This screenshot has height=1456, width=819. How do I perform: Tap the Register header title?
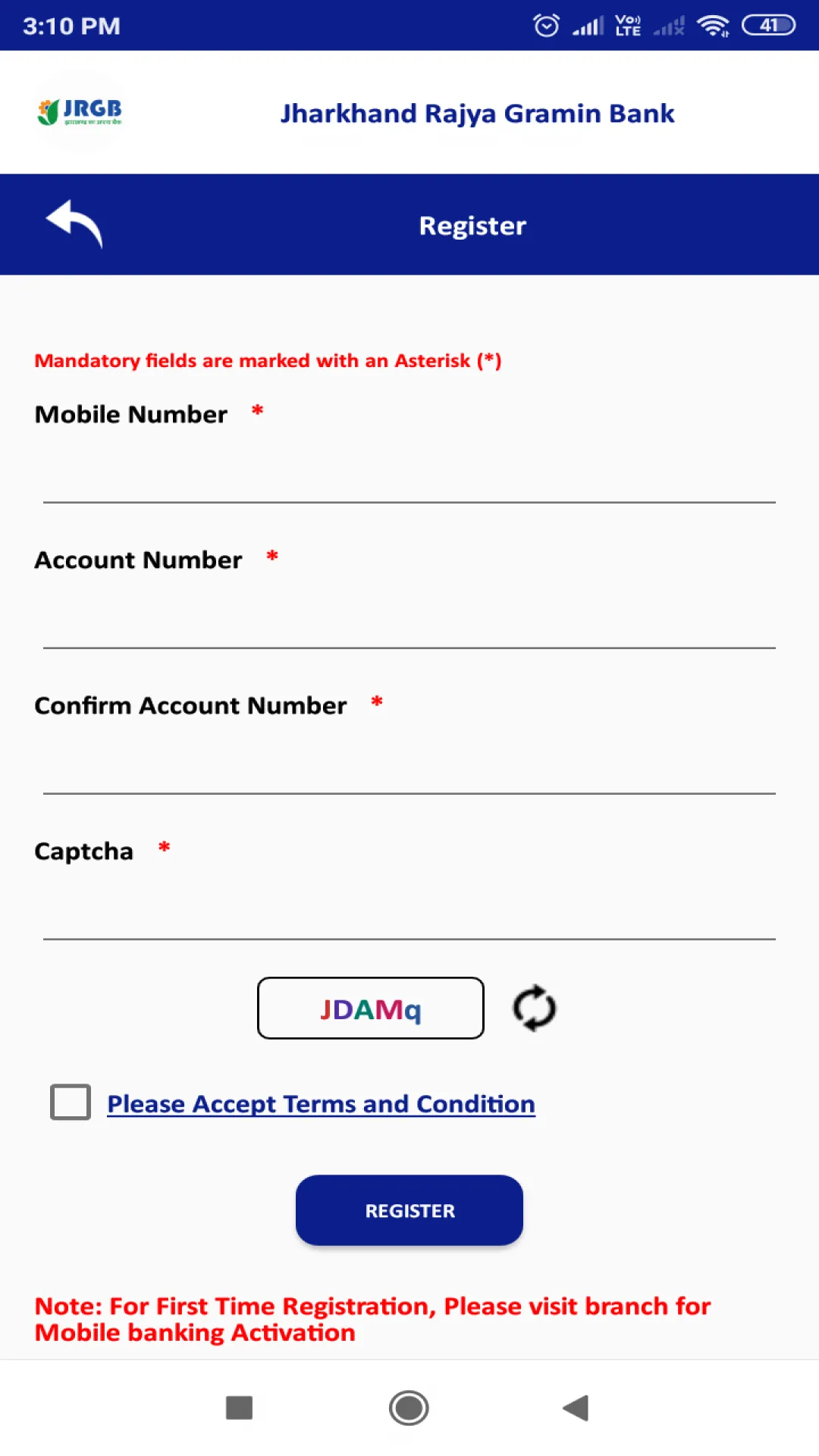[x=472, y=225]
